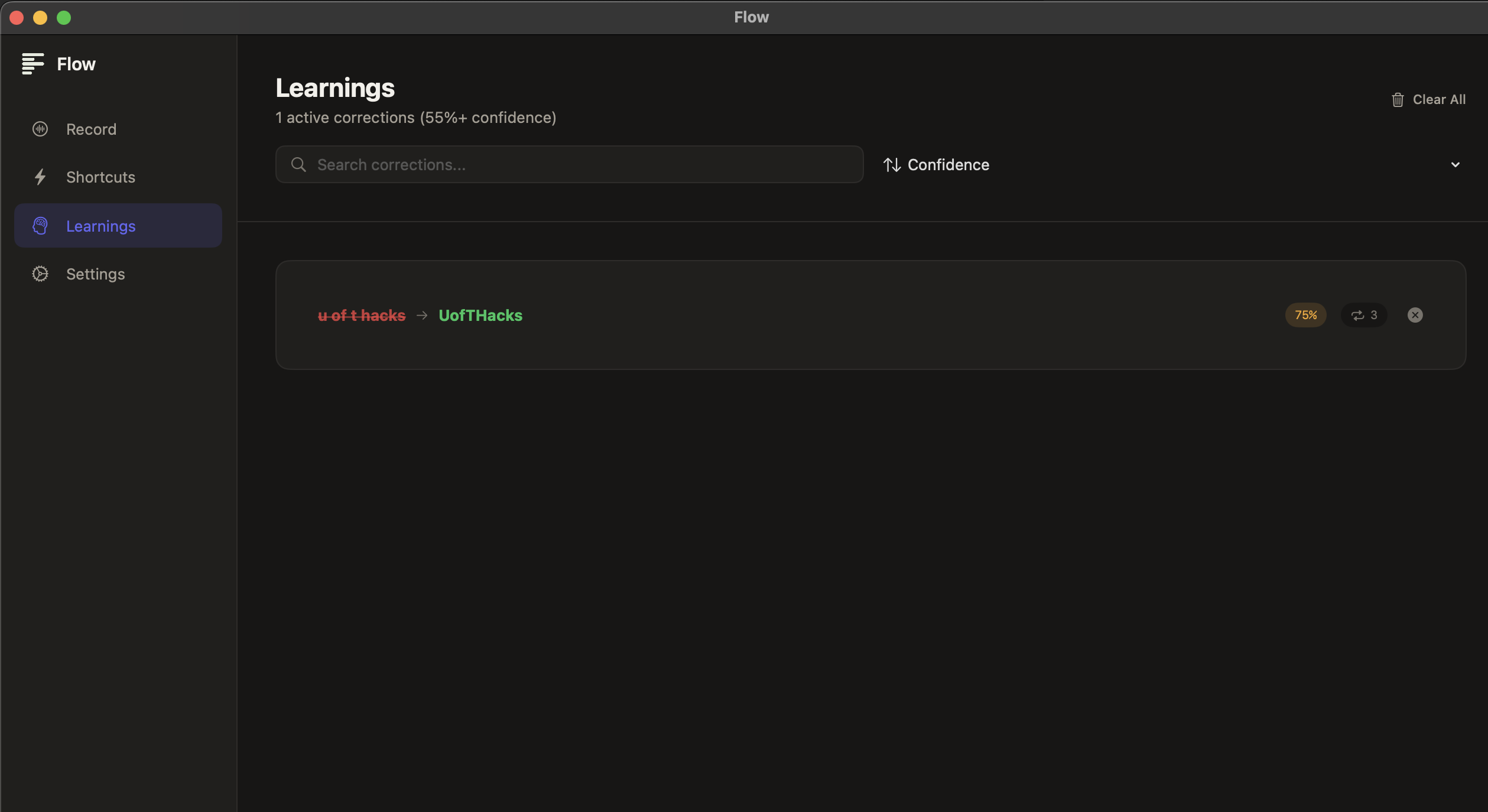This screenshot has height=812, width=1488.
Task: Click the 75% confidence badge
Action: point(1305,315)
